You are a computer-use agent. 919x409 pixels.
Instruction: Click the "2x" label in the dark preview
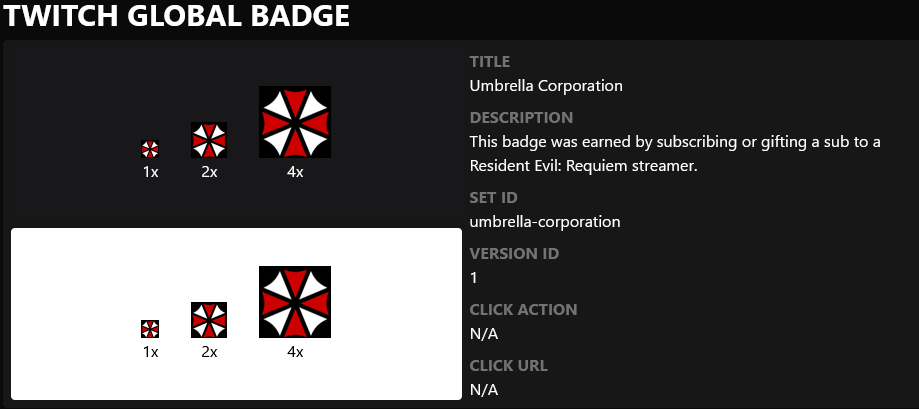point(209,172)
